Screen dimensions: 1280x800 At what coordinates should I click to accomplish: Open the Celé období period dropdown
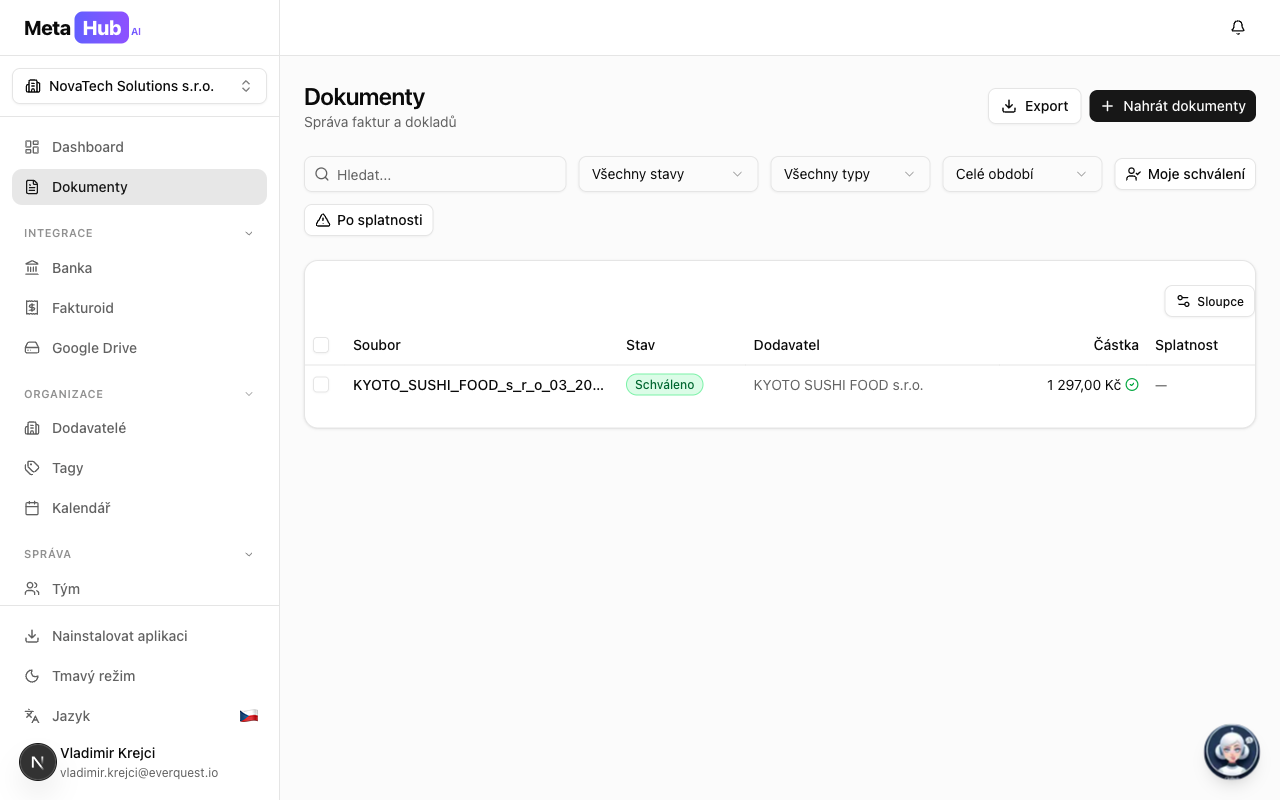point(1021,174)
